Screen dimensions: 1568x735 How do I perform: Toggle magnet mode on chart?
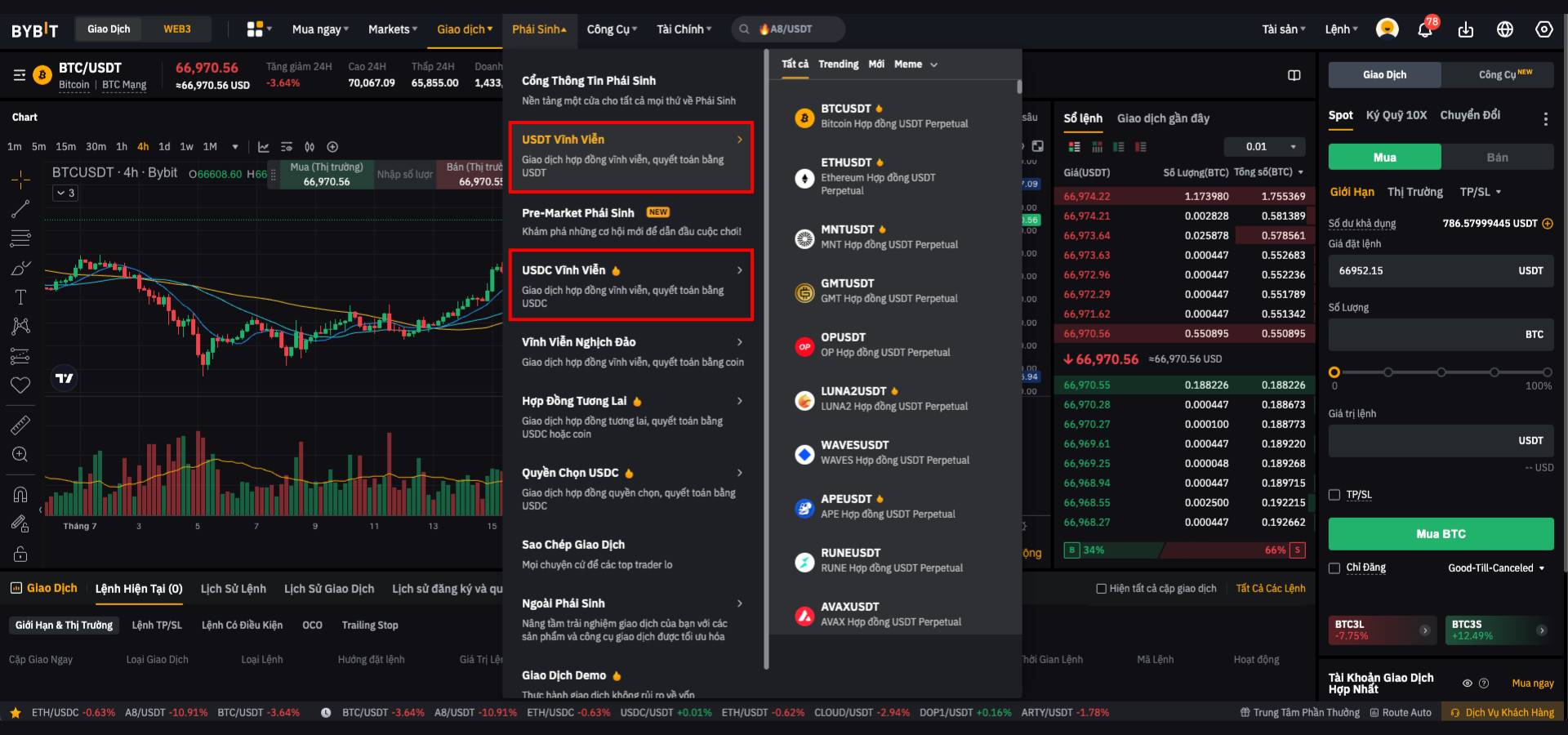tap(20, 494)
